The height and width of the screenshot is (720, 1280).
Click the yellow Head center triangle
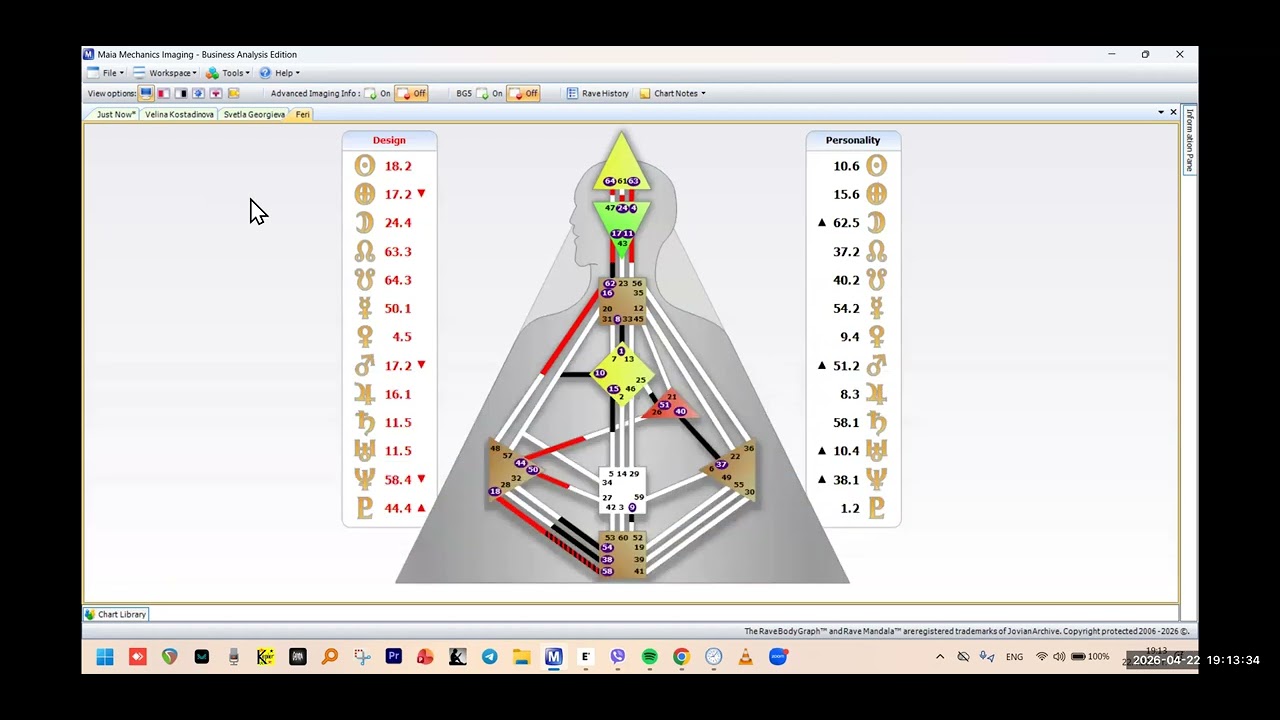[621, 164]
